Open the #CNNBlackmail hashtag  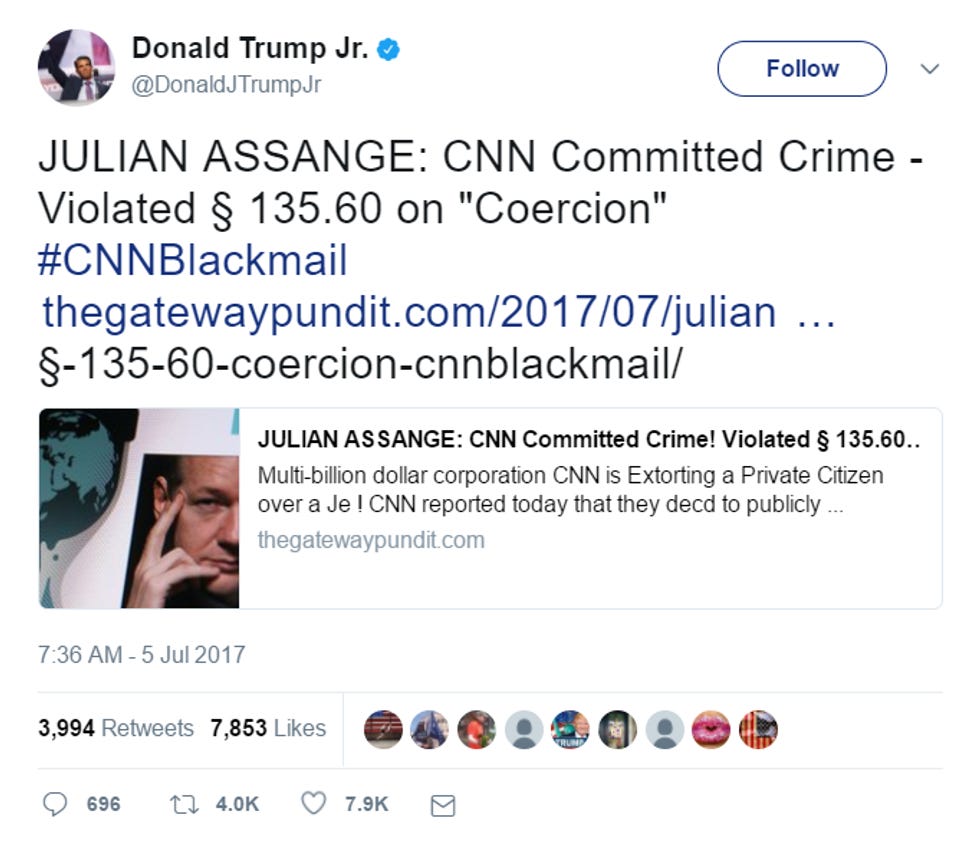pyautogui.click(x=192, y=260)
